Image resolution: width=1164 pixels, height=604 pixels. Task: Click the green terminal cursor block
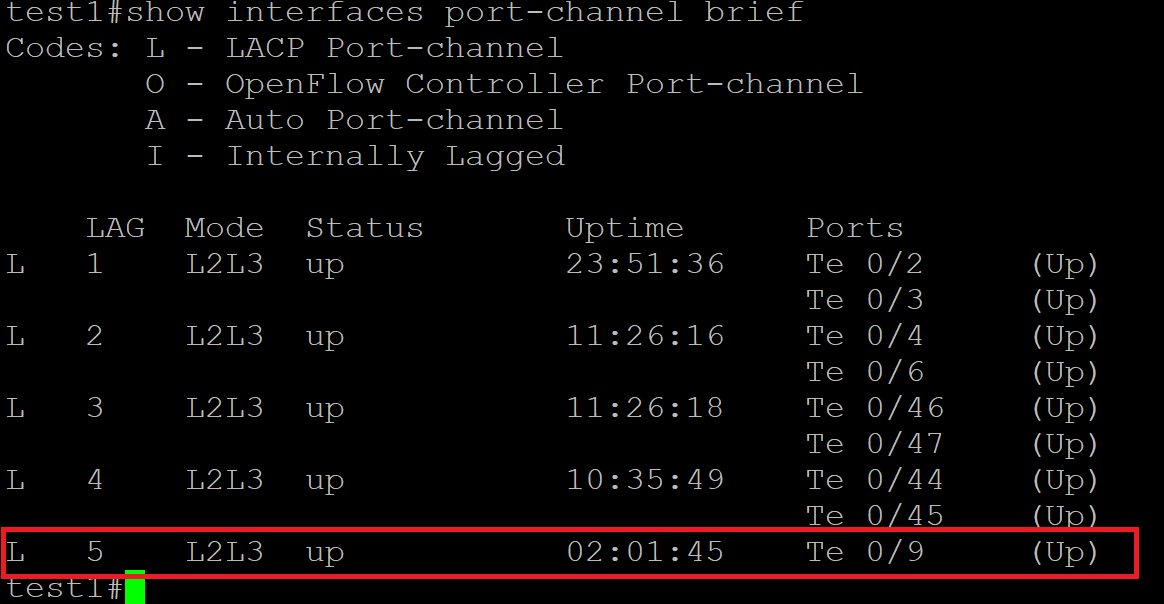click(135, 588)
